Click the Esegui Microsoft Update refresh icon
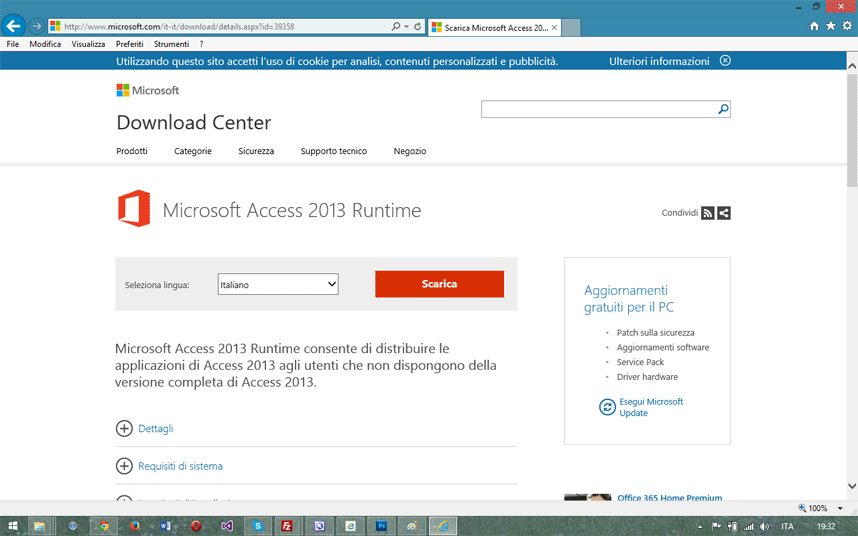This screenshot has width=858, height=536. click(x=607, y=407)
